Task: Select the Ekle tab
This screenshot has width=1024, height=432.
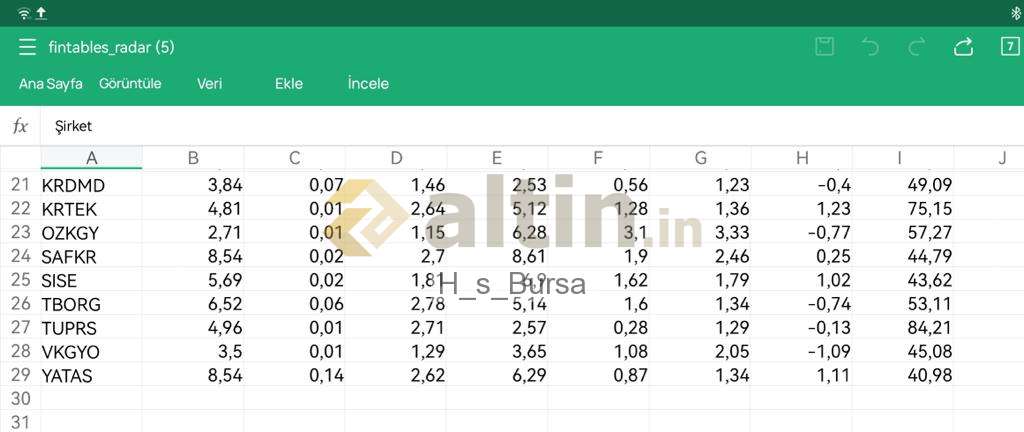Action: click(289, 84)
